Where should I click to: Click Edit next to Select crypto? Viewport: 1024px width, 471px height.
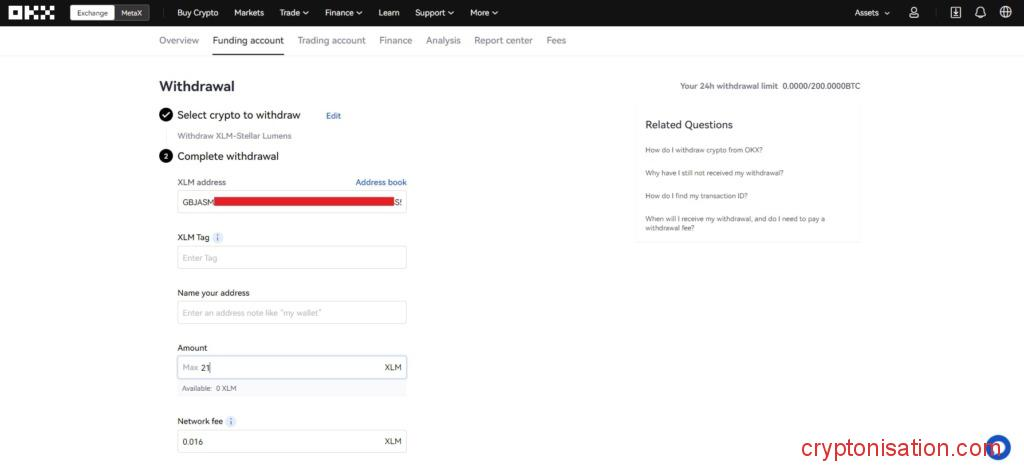pos(333,116)
